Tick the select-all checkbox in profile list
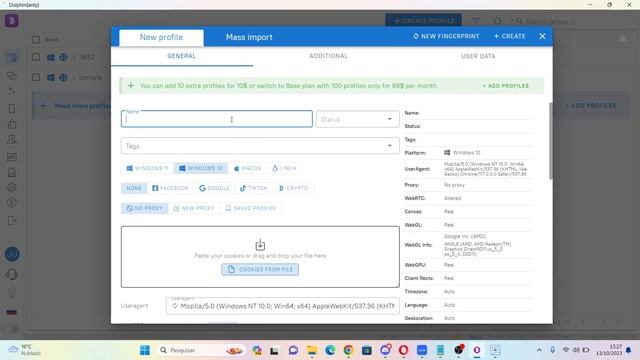The image size is (640, 360). click(36, 40)
